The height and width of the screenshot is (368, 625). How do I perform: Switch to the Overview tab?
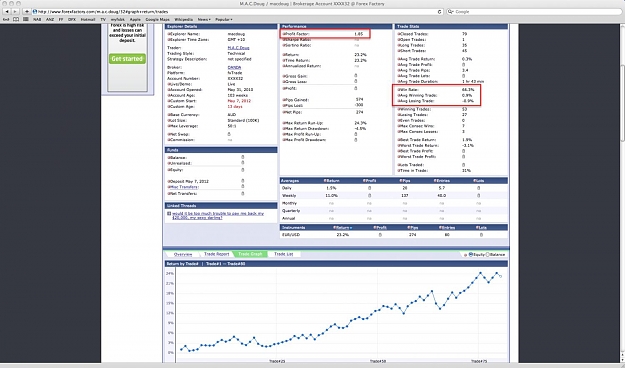click(183, 254)
